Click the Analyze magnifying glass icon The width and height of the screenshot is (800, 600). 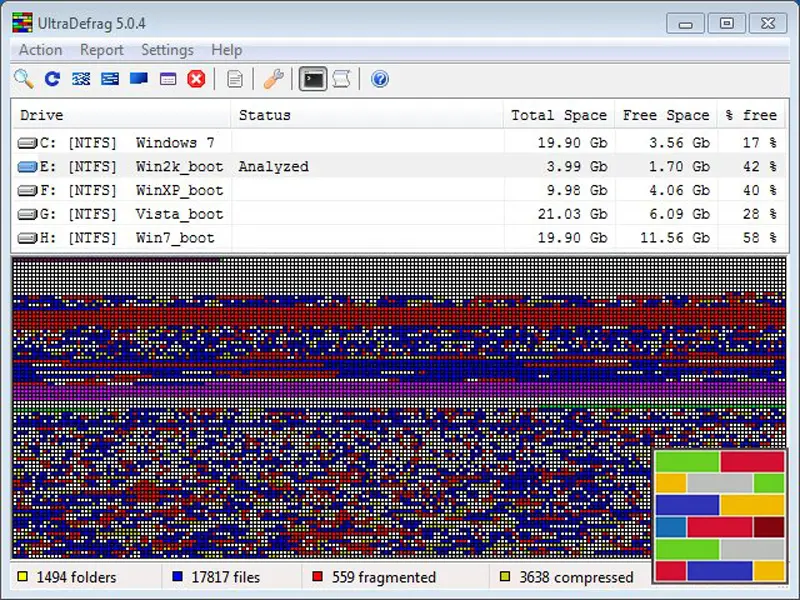click(x=23, y=79)
